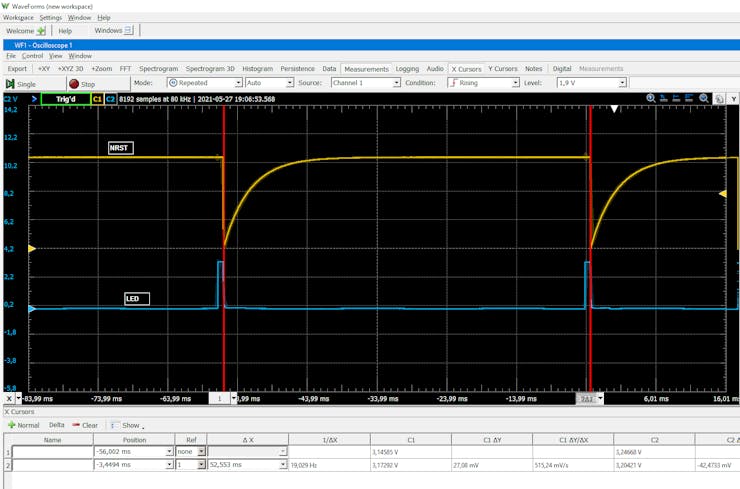Click the zoom magnifier icon above plot
This screenshot has width=740, height=489.
tap(651, 99)
